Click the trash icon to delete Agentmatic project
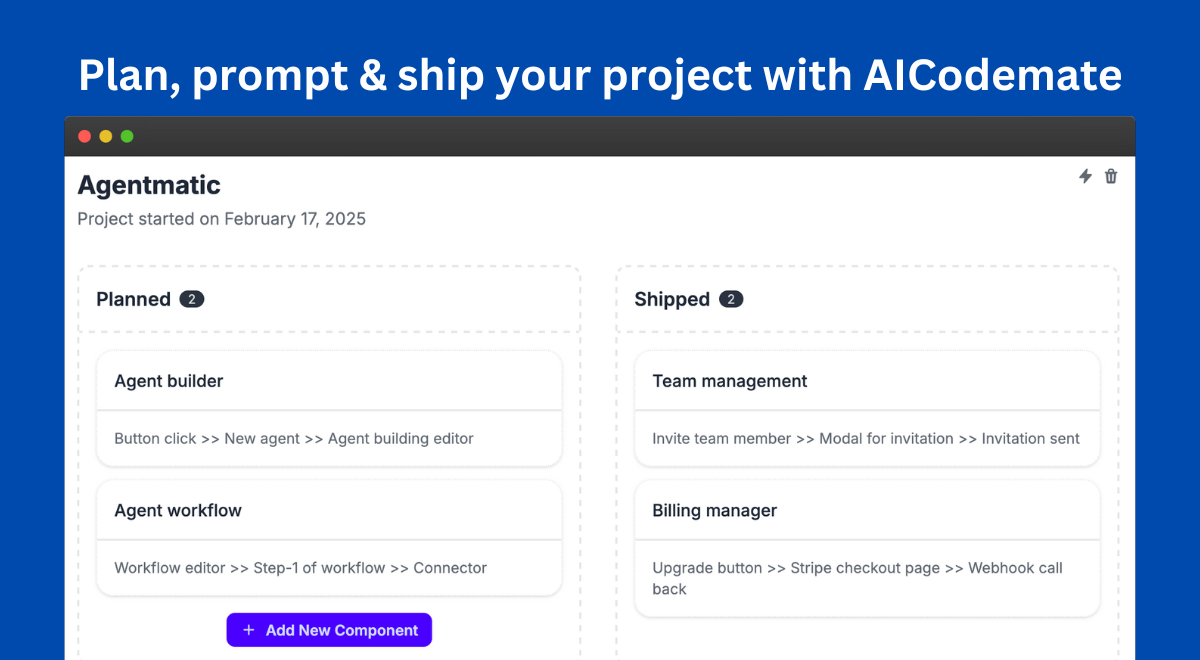 (x=1111, y=176)
